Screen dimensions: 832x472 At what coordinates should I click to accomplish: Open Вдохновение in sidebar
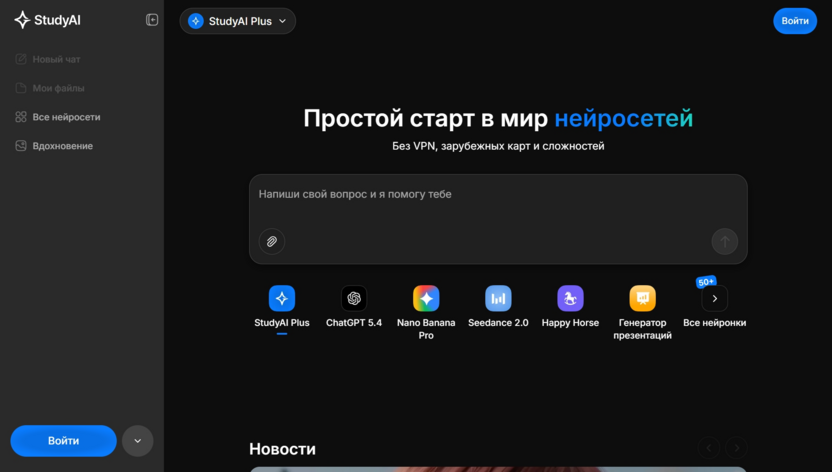[54, 146]
